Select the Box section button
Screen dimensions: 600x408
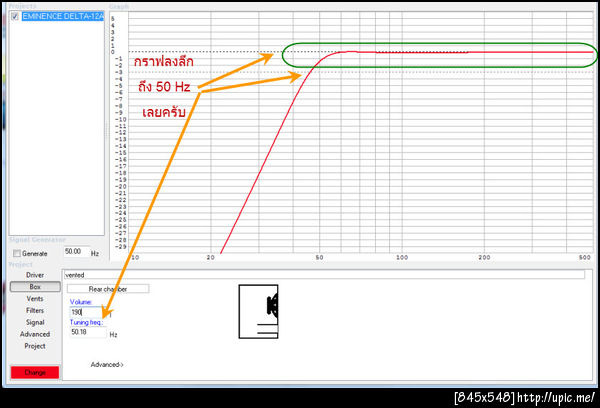[35, 287]
